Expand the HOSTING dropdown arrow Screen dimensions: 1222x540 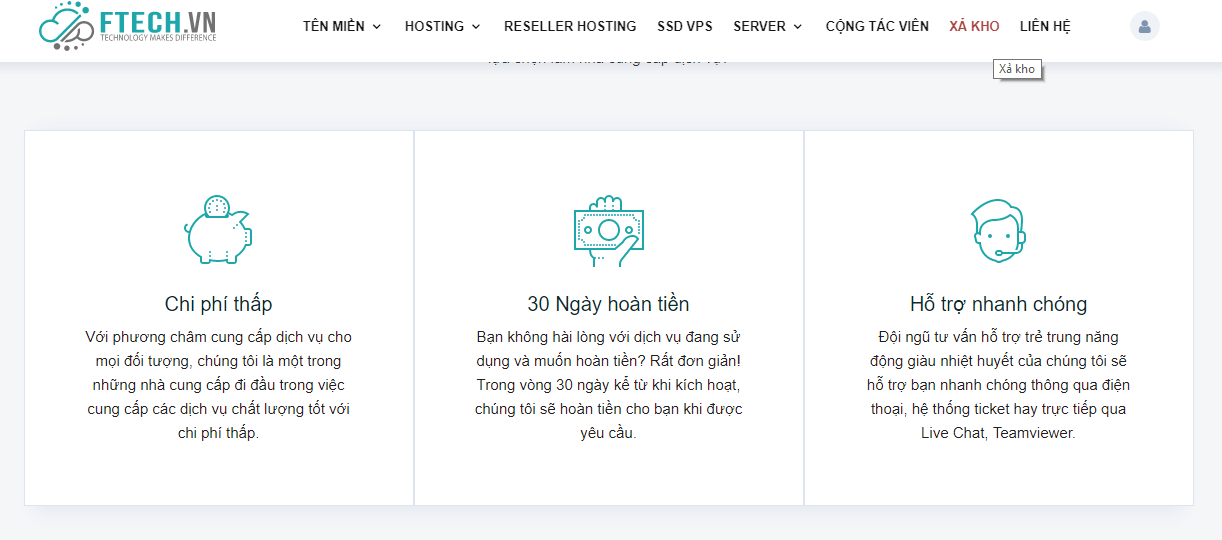[476, 27]
